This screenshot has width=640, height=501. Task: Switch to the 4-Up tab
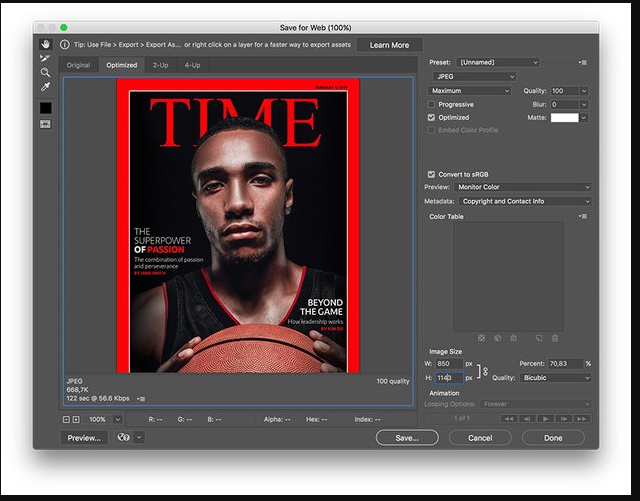(x=192, y=65)
